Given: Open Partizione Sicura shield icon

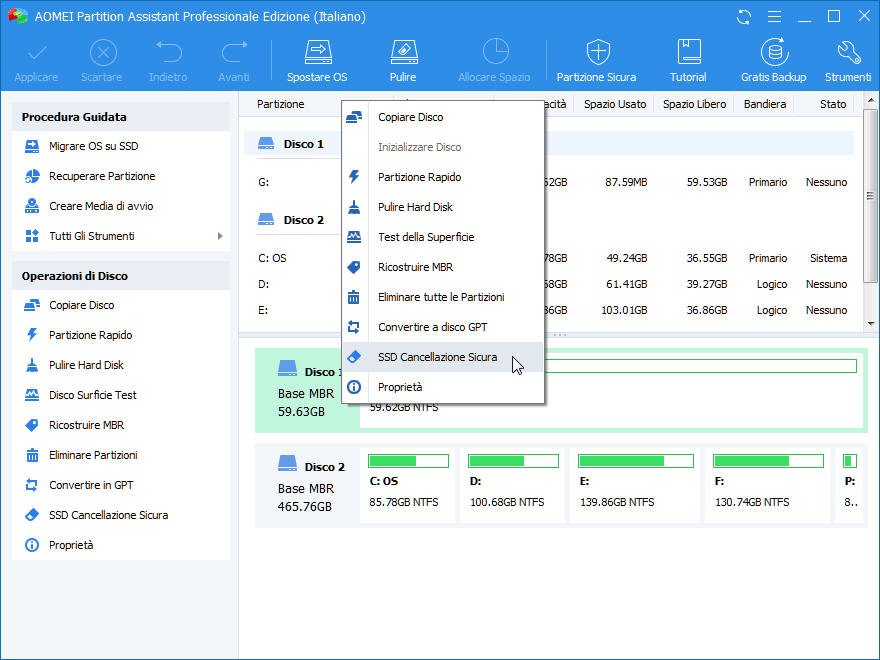Looking at the screenshot, I should pos(597,61).
